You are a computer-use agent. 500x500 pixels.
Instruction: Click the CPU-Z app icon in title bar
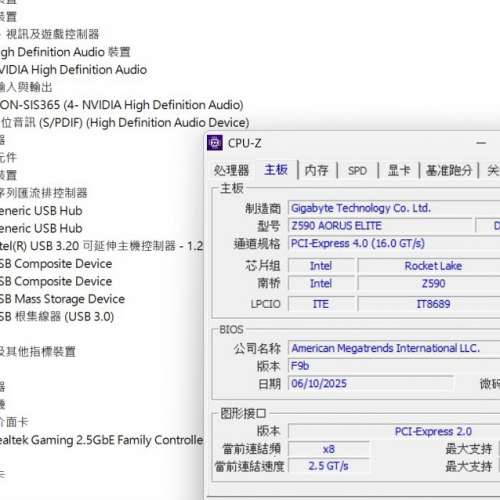coord(215,143)
